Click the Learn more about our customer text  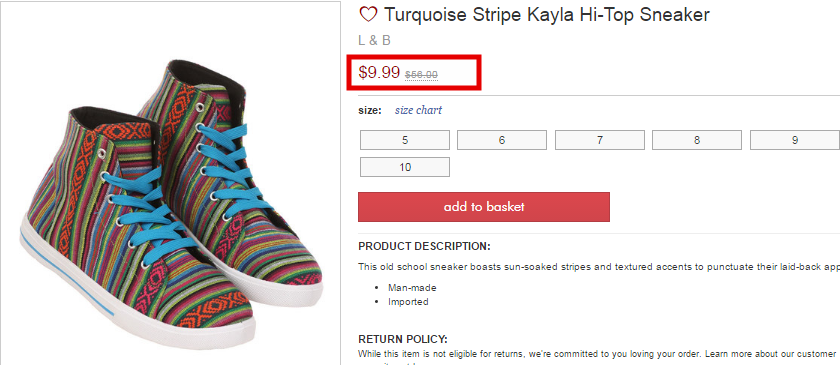point(770,354)
